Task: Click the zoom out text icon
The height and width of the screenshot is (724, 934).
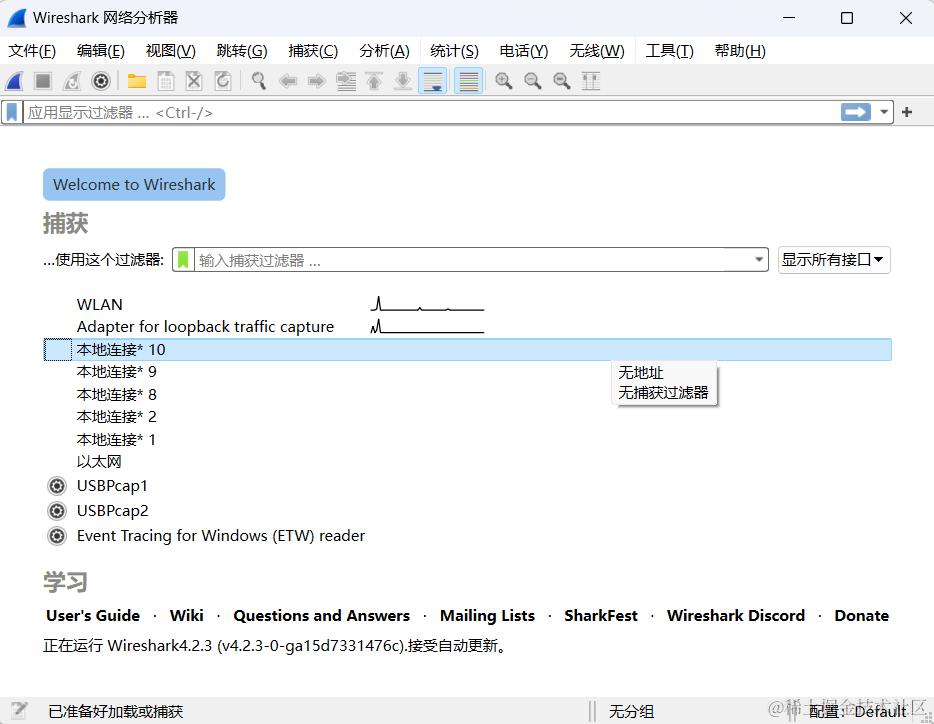Action: pyautogui.click(x=533, y=81)
